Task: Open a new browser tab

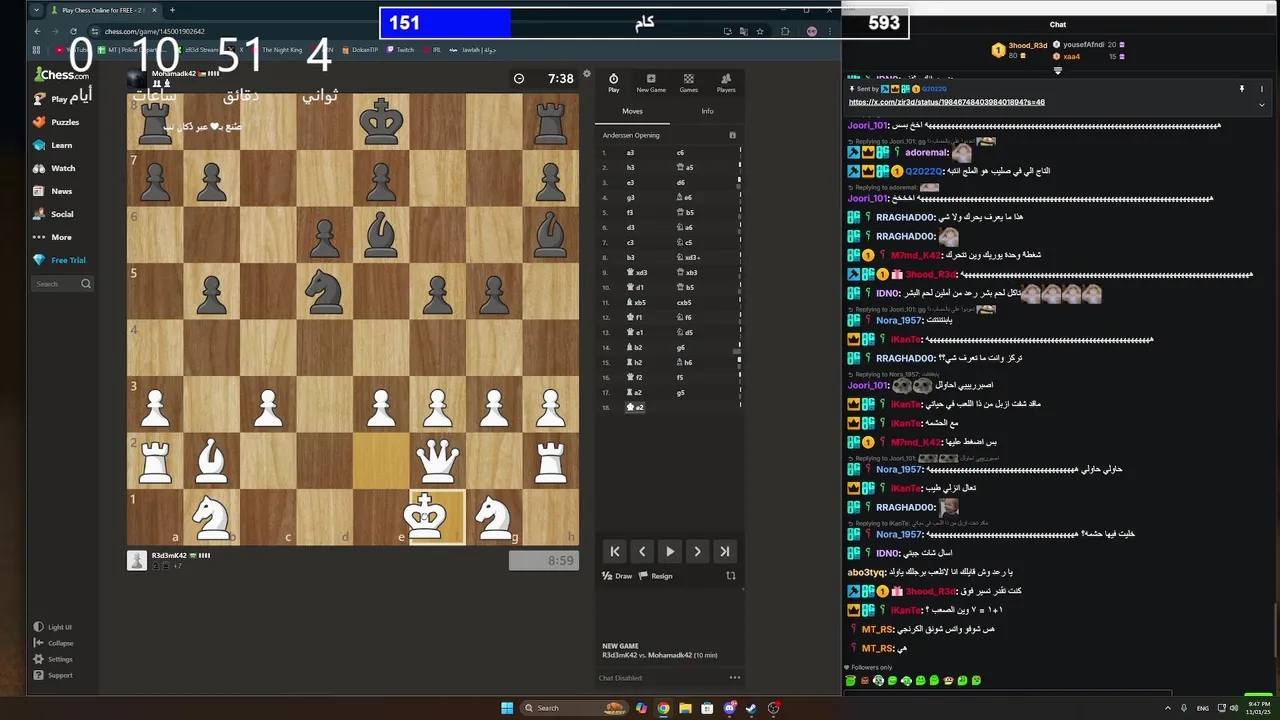Action: 171,10
